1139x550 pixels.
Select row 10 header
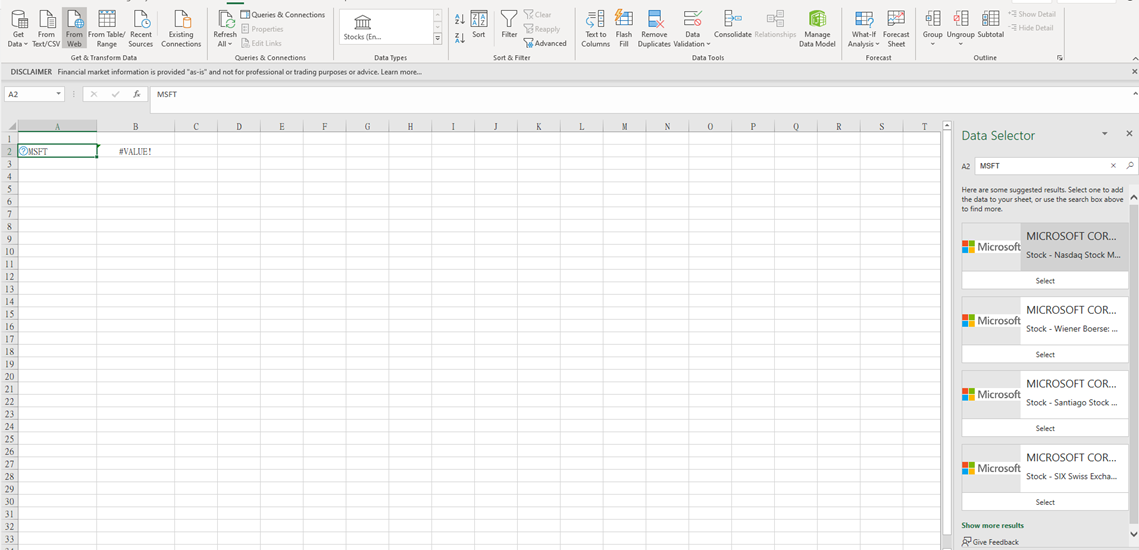[9, 251]
